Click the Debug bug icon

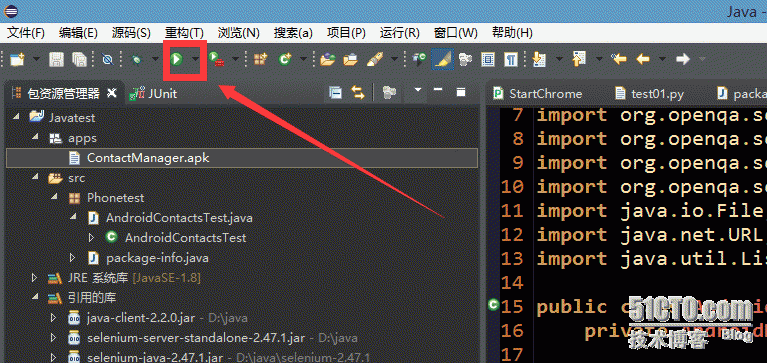(x=137, y=59)
